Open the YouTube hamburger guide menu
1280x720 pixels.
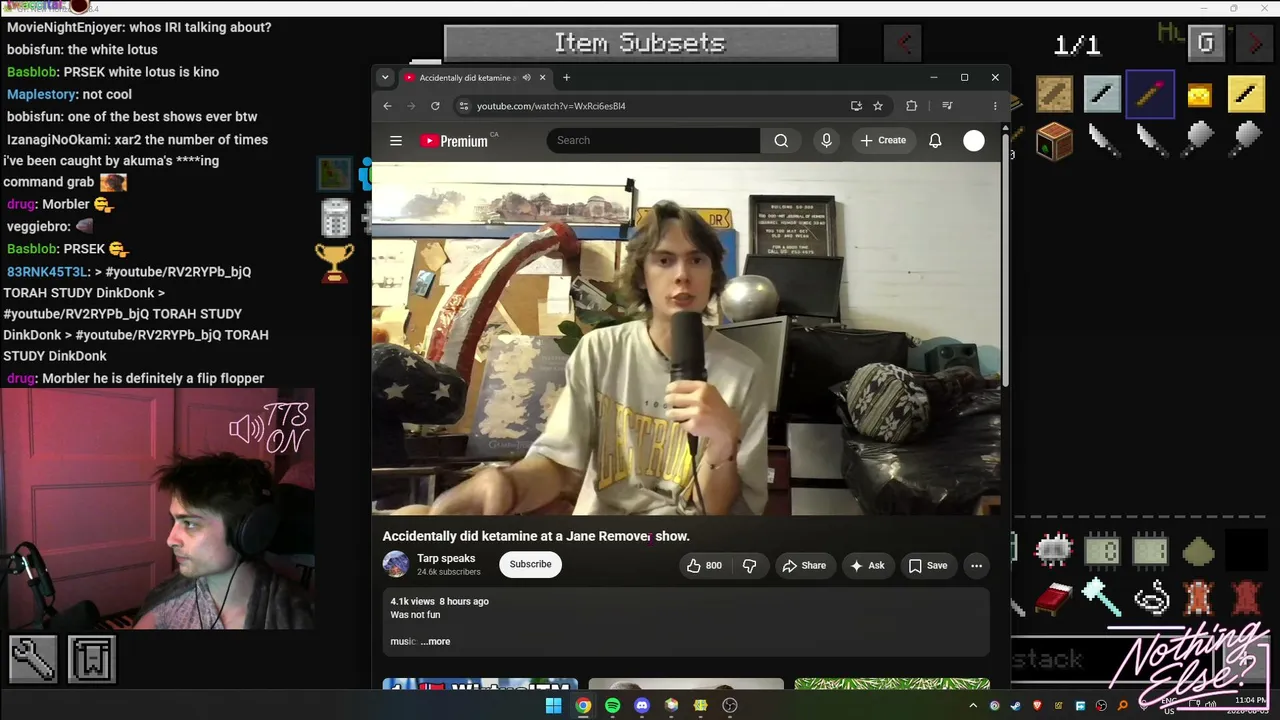[x=396, y=141]
